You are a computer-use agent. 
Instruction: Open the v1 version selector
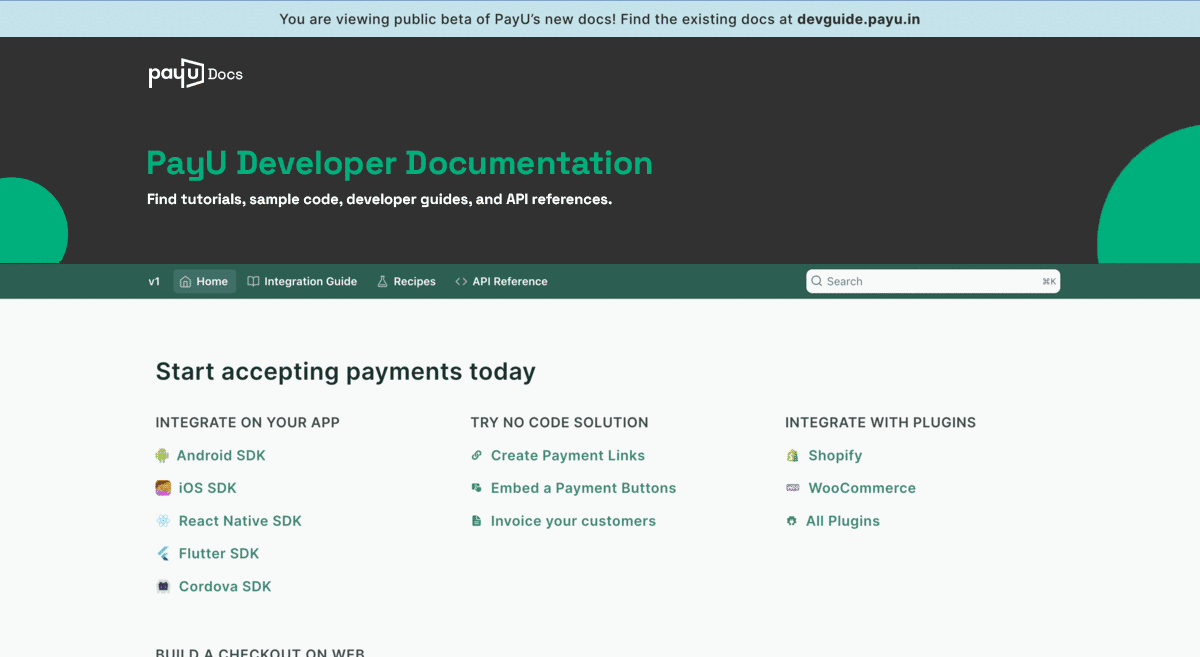(154, 282)
